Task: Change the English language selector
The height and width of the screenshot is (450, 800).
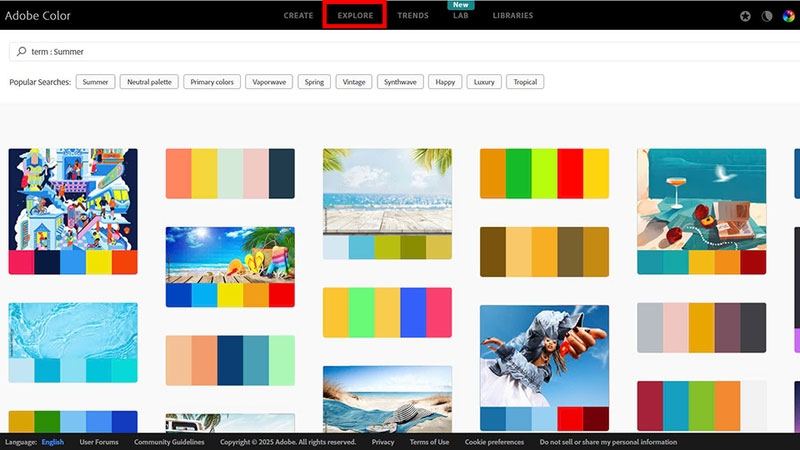Action: 51,442
